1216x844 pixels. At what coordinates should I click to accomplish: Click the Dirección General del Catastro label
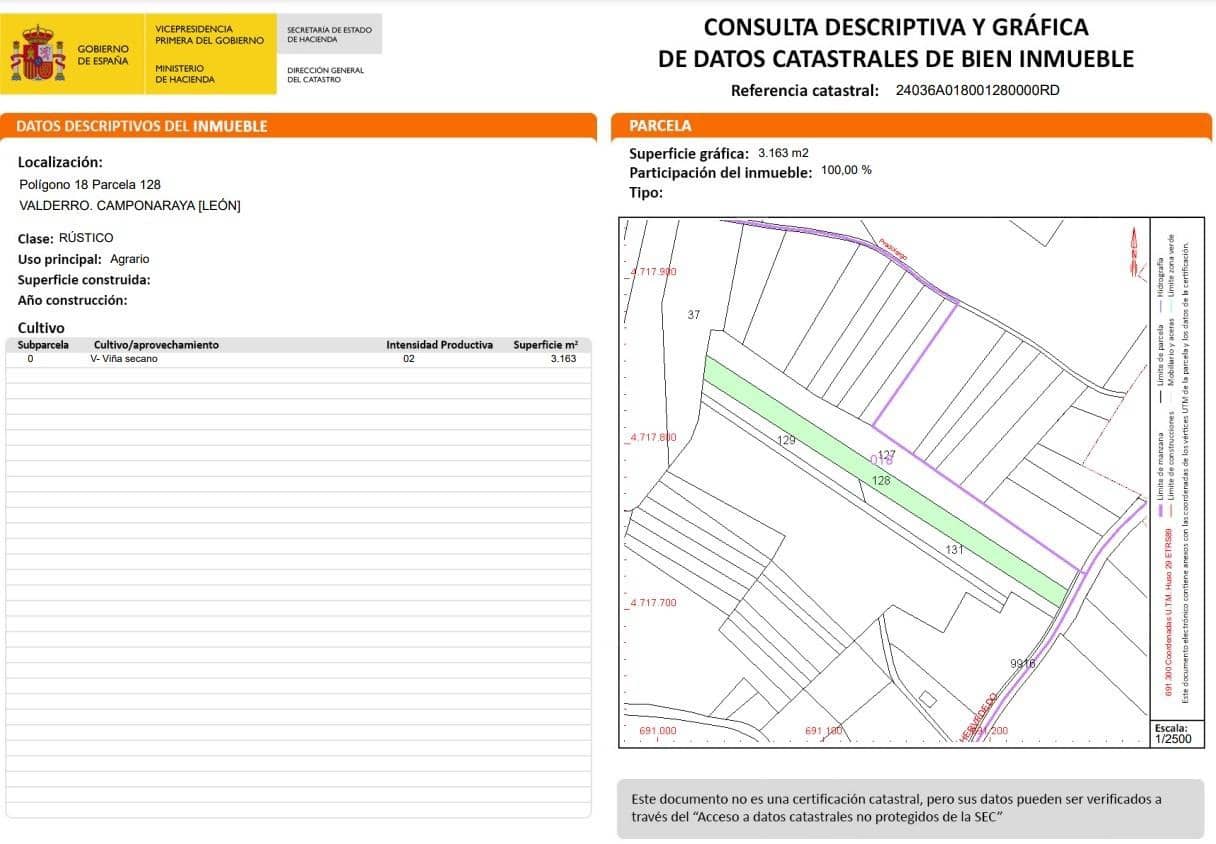[x=325, y=75]
